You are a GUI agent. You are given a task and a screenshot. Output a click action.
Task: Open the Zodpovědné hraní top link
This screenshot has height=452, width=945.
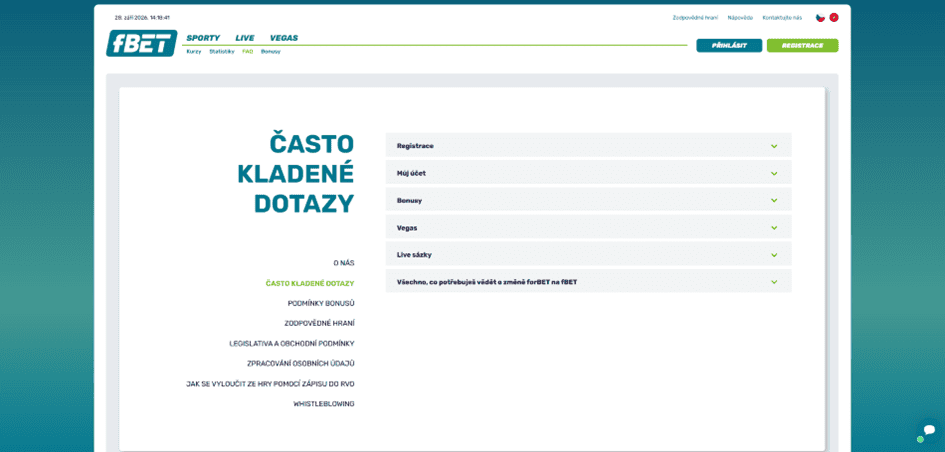695,17
